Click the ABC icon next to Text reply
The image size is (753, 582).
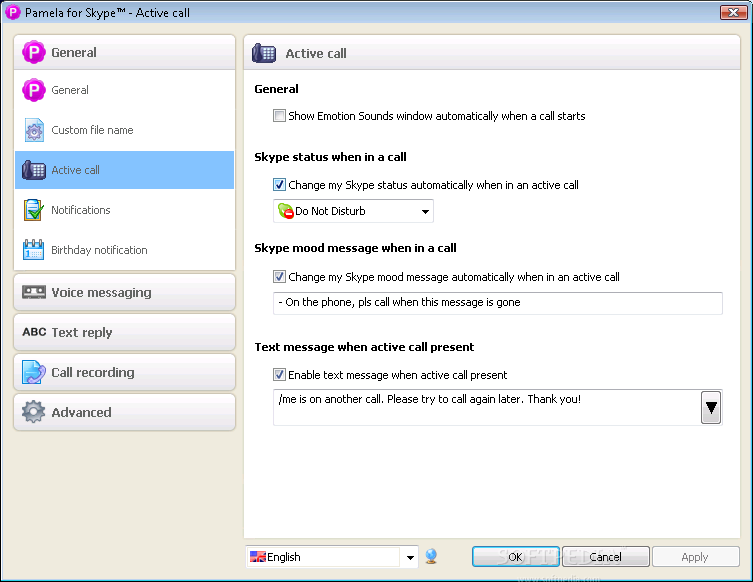click(34, 332)
